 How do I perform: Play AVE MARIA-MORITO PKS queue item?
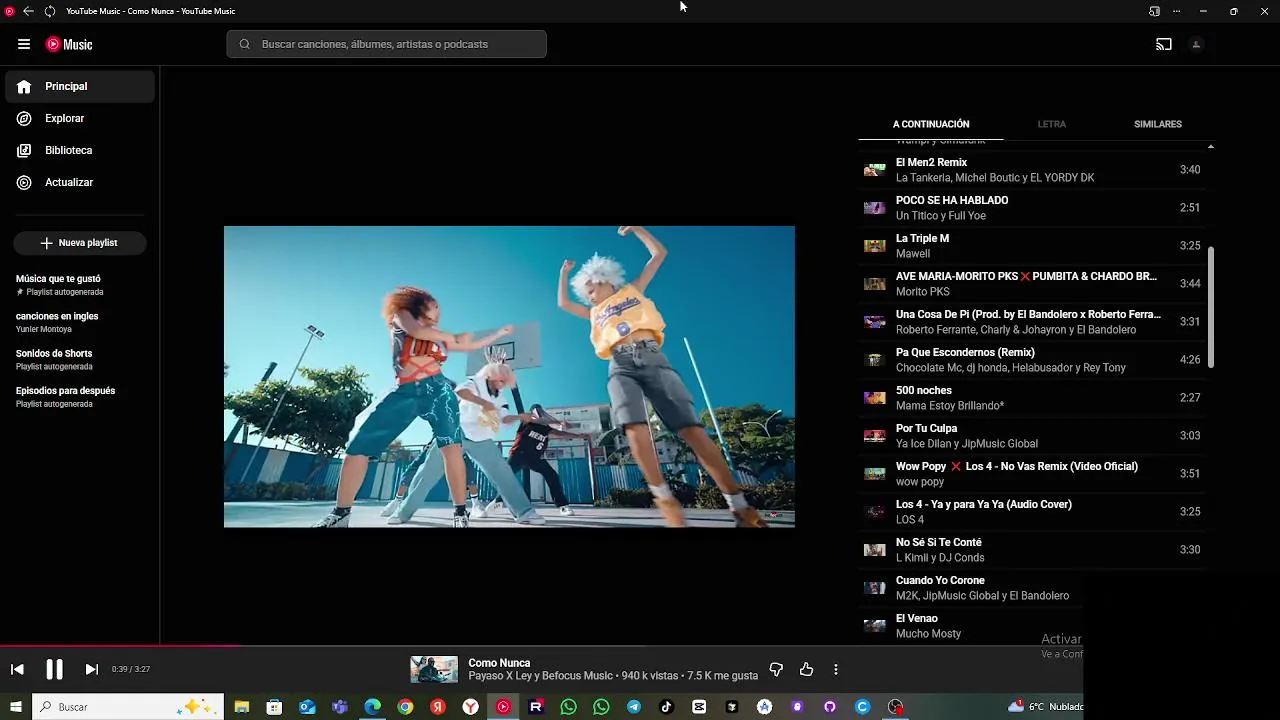1033,284
